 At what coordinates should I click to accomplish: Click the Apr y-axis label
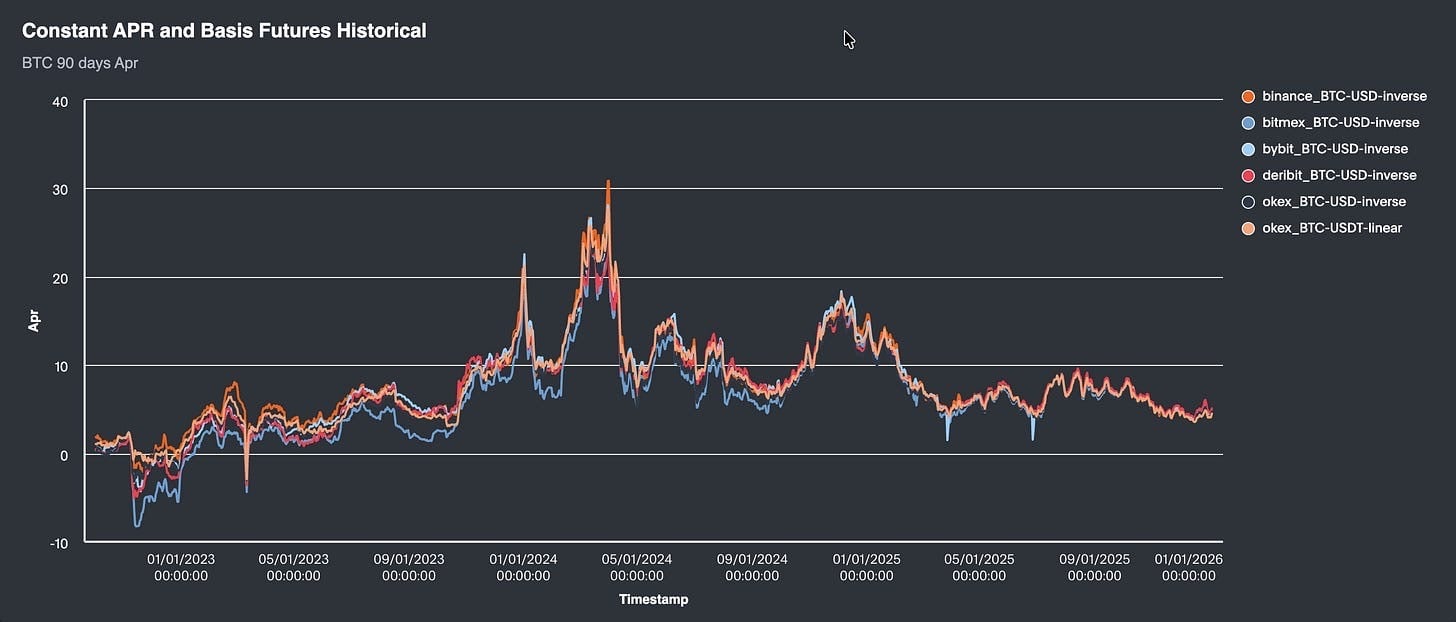point(35,318)
